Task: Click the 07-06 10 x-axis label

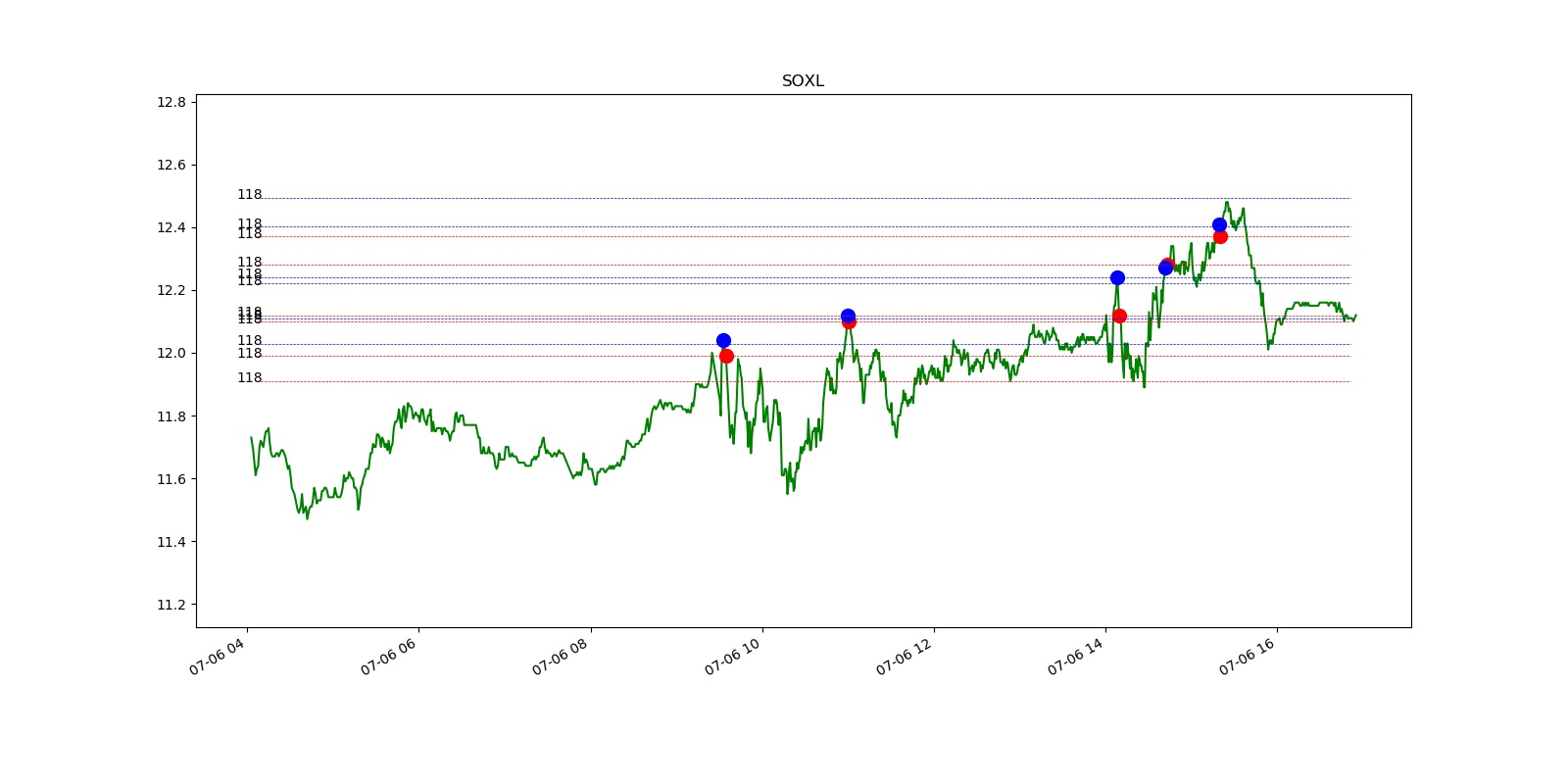Action: point(732,657)
